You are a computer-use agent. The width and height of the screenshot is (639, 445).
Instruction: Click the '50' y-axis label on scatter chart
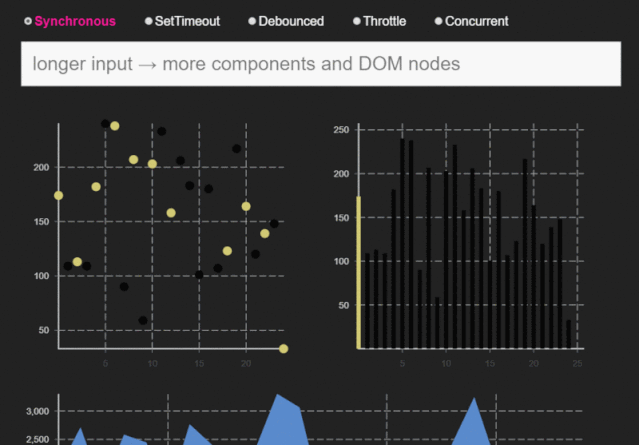[44, 330]
